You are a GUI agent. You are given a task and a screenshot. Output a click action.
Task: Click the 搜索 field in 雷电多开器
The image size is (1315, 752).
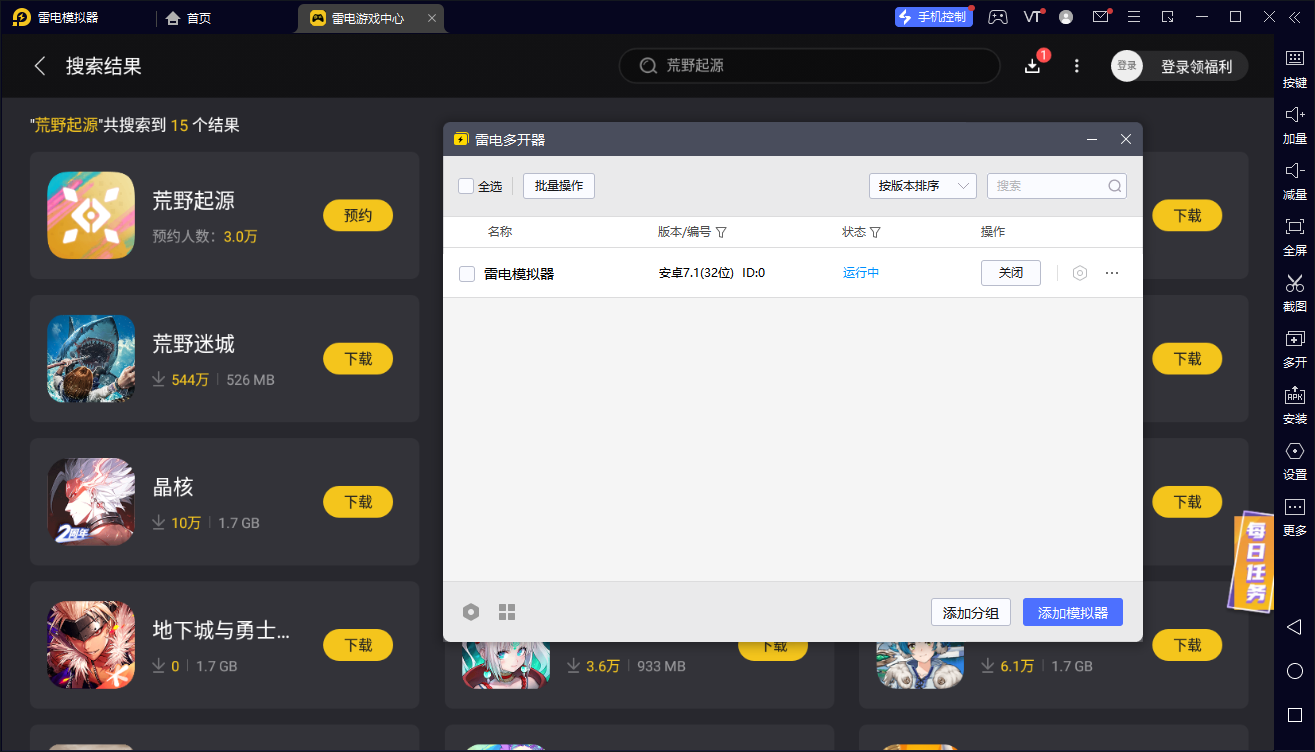pyautogui.click(x=1057, y=186)
